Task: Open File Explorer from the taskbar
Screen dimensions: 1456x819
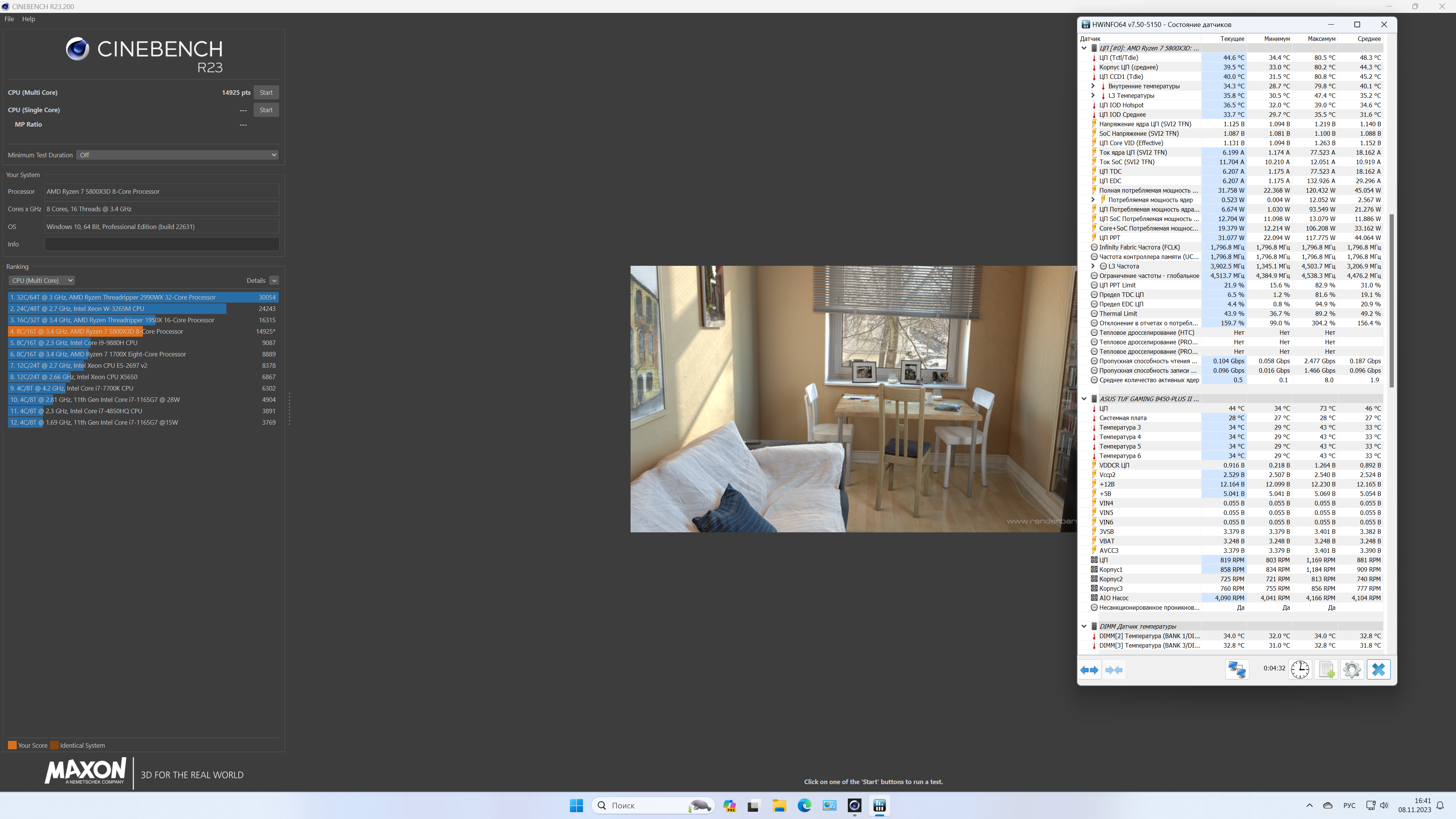Action: pyautogui.click(x=780, y=805)
